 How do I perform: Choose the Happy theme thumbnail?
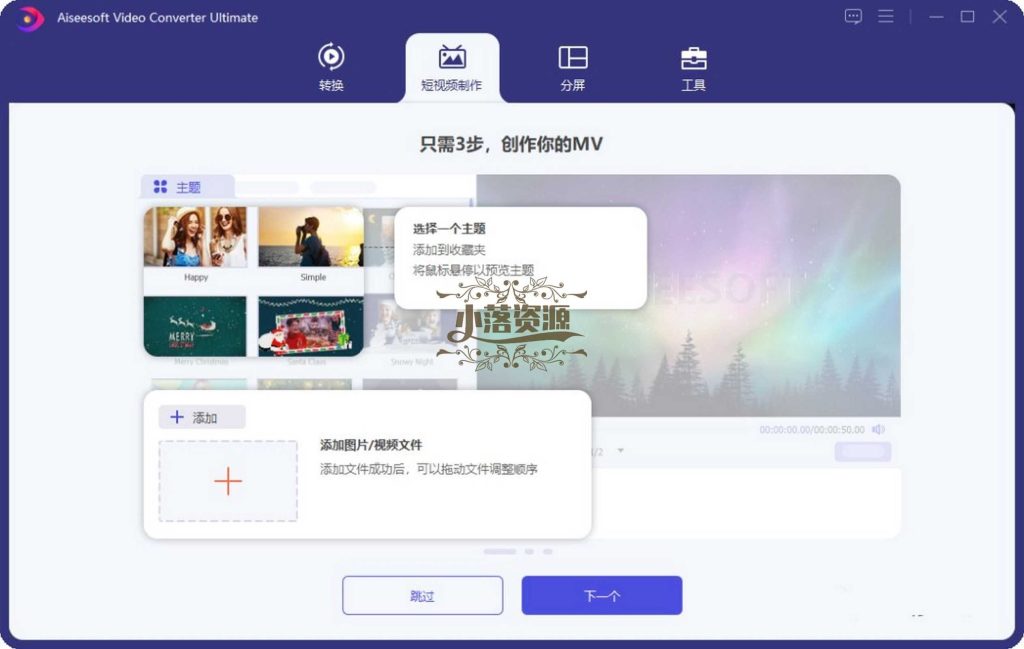point(195,237)
